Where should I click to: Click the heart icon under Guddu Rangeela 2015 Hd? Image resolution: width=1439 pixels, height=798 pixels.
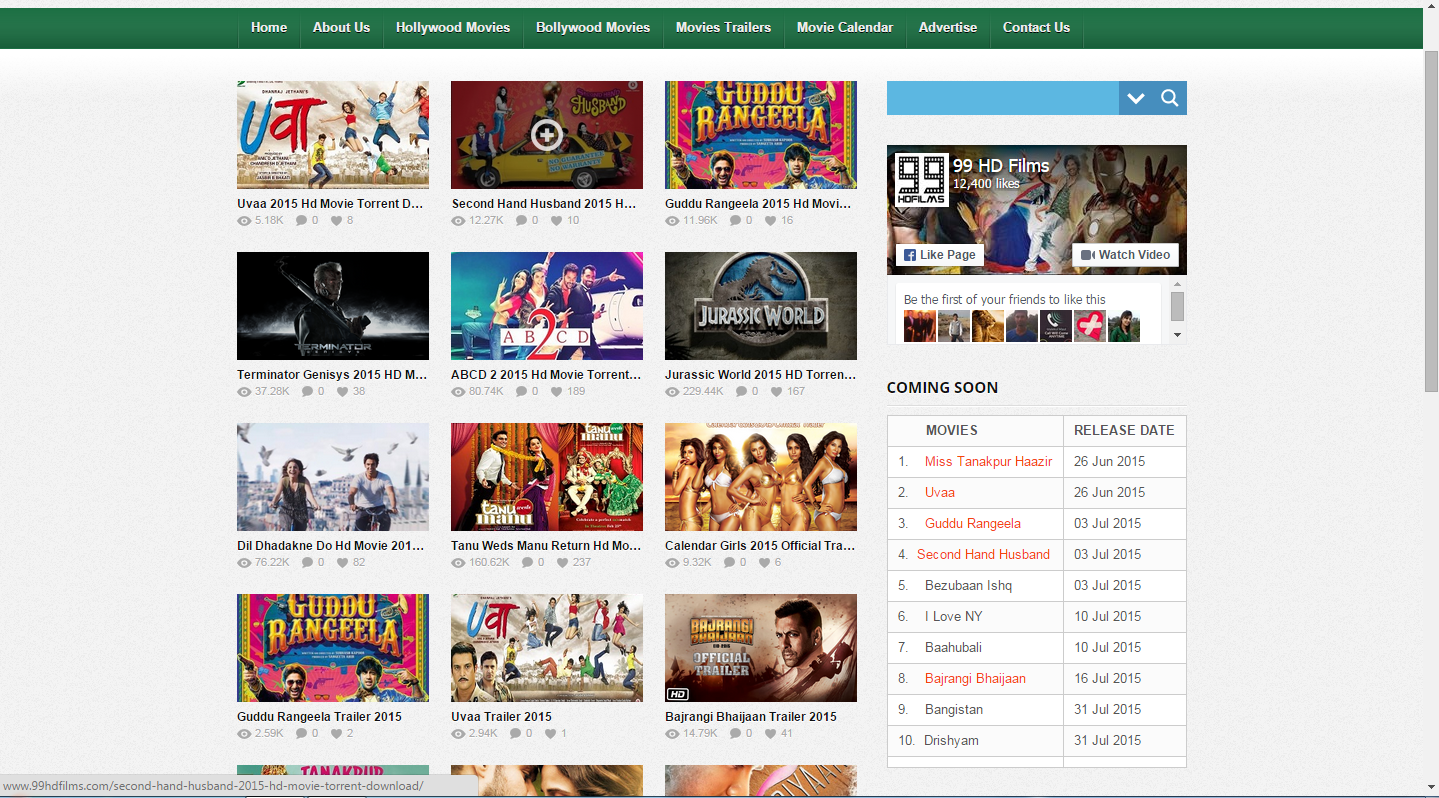771,221
